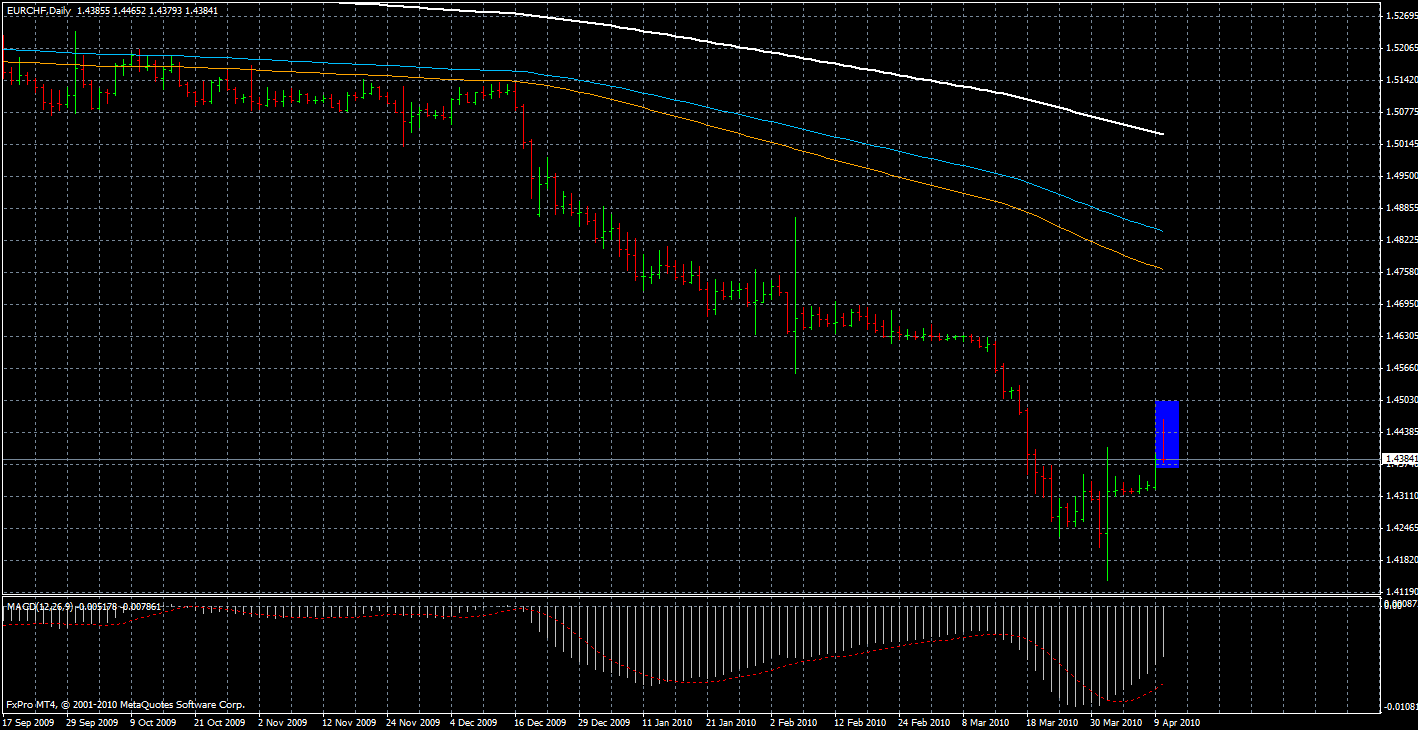This screenshot has height=730, width=1418.
Task: Click the 1.48225 price scale label
Action: click(x=1401, y=240)
